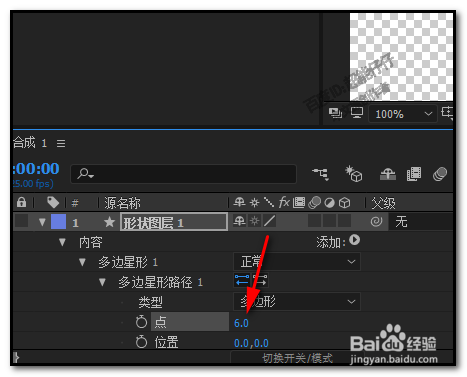Toggle stopwatch for 点 property
This screenshot has width=467, height=377.
141,322
